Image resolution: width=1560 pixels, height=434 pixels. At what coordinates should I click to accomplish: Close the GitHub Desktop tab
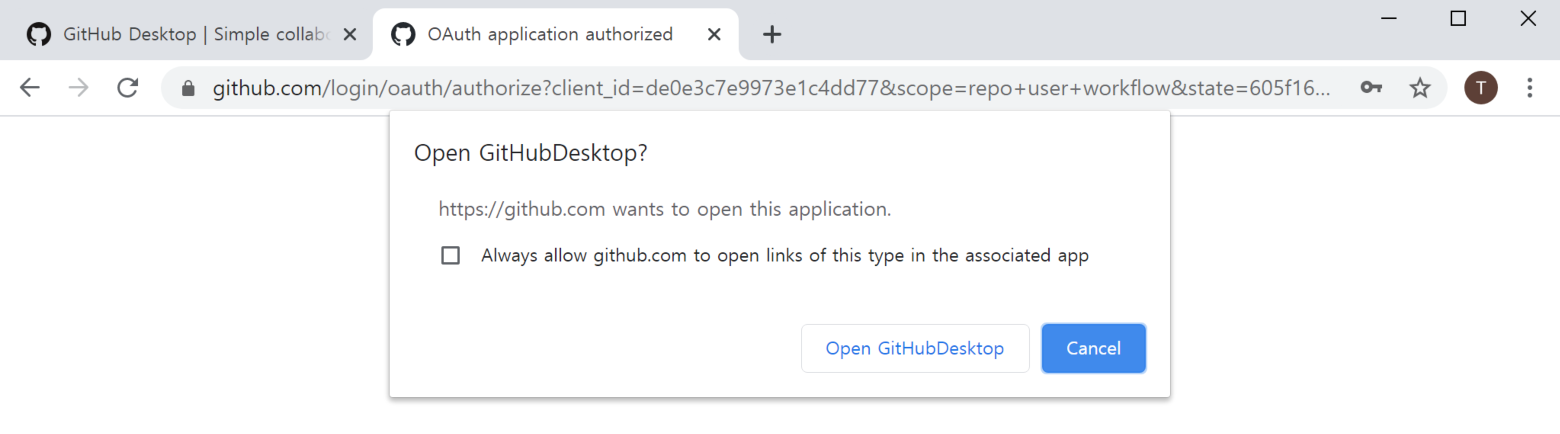[x=349, y=34]
